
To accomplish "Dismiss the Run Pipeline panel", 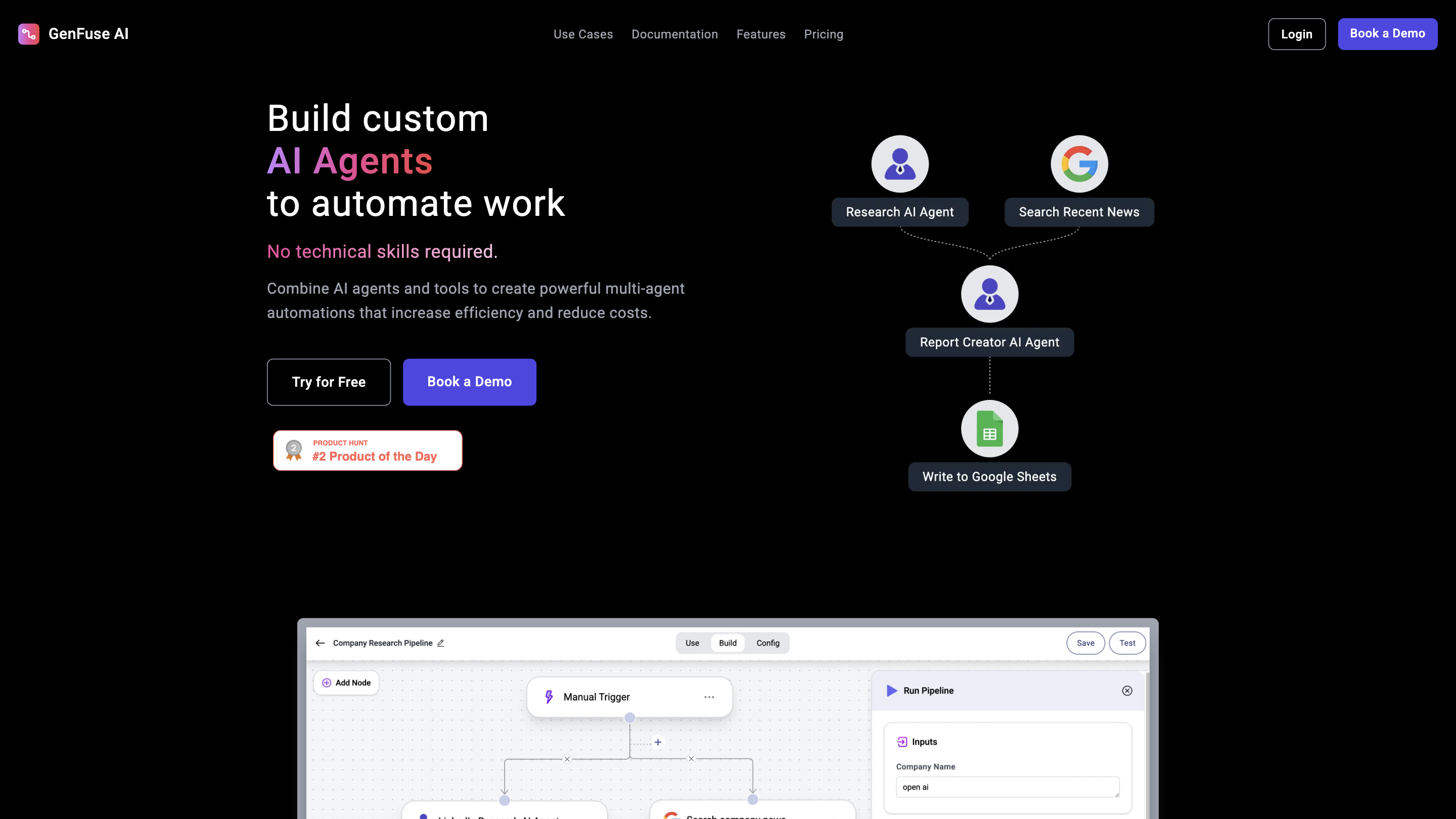I will [1127, 690].
